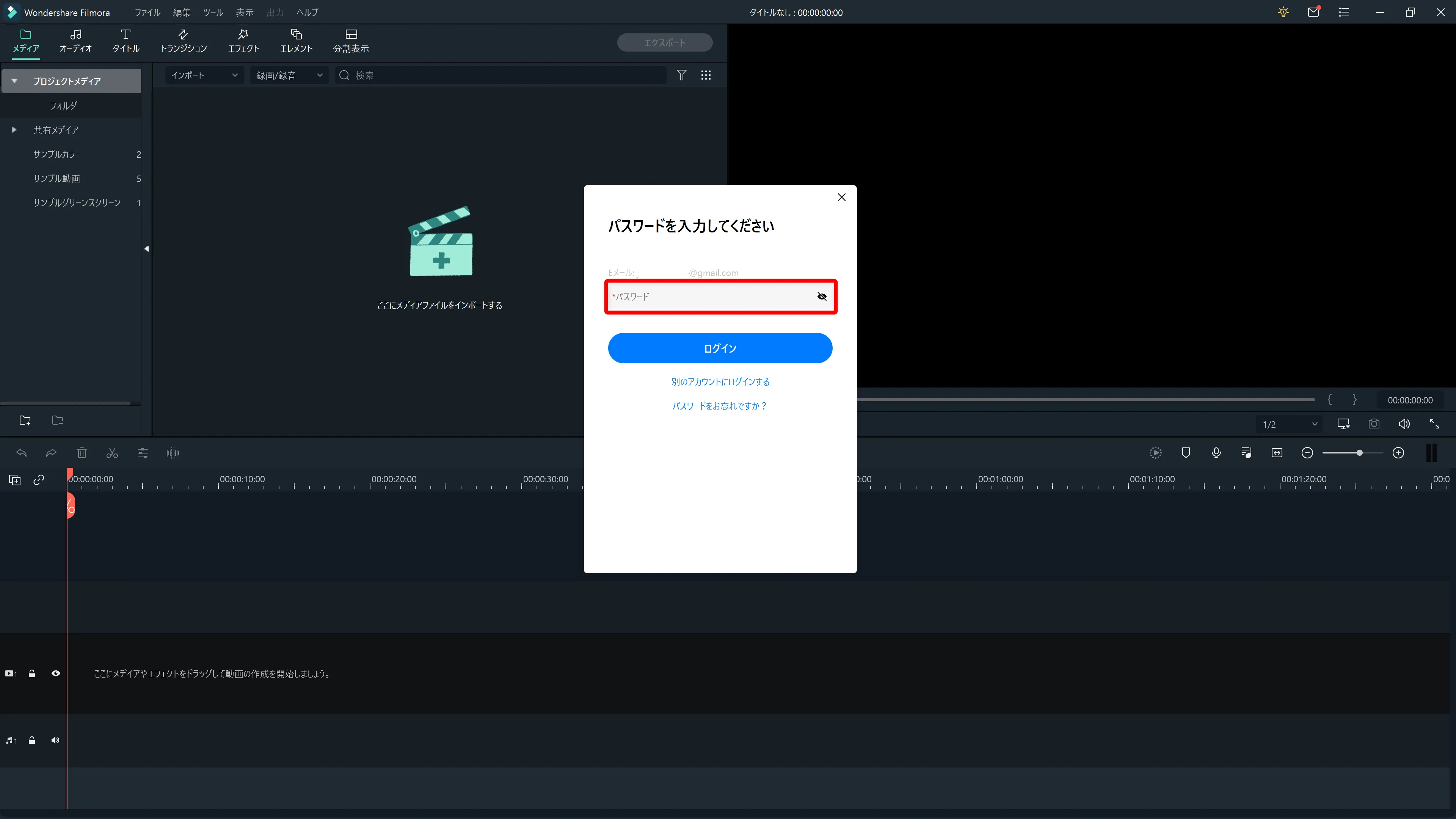
Task: Switch media view with grid dots icon
Action: click(706, 75)
